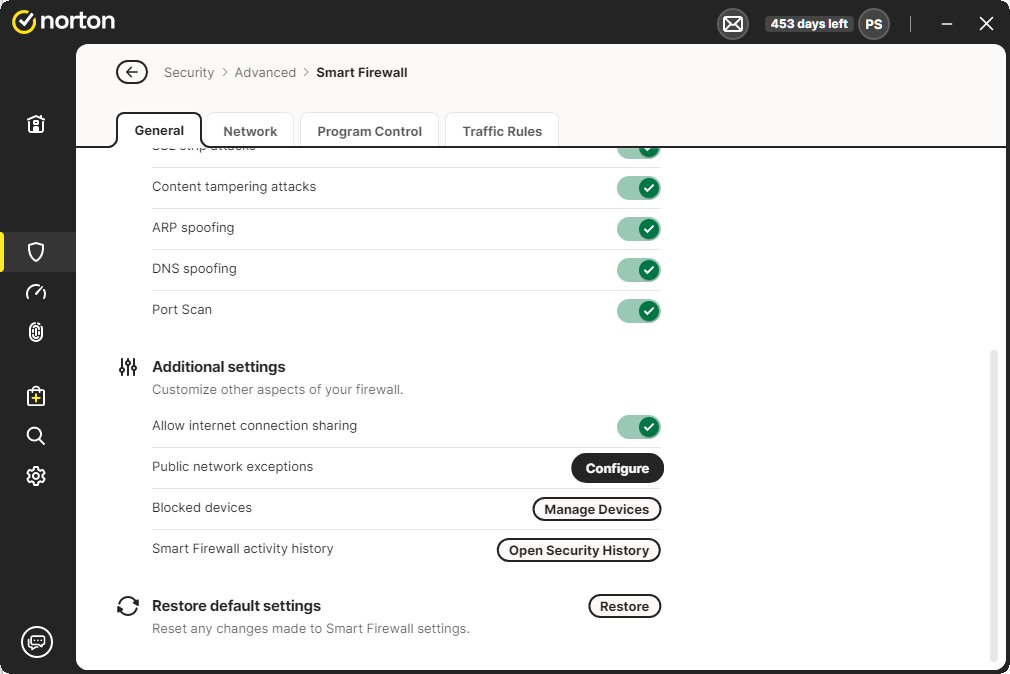This screenshot has height=674, width=1010.
Task: Click the Additional settings sliders icon
Action: [128, 367]
